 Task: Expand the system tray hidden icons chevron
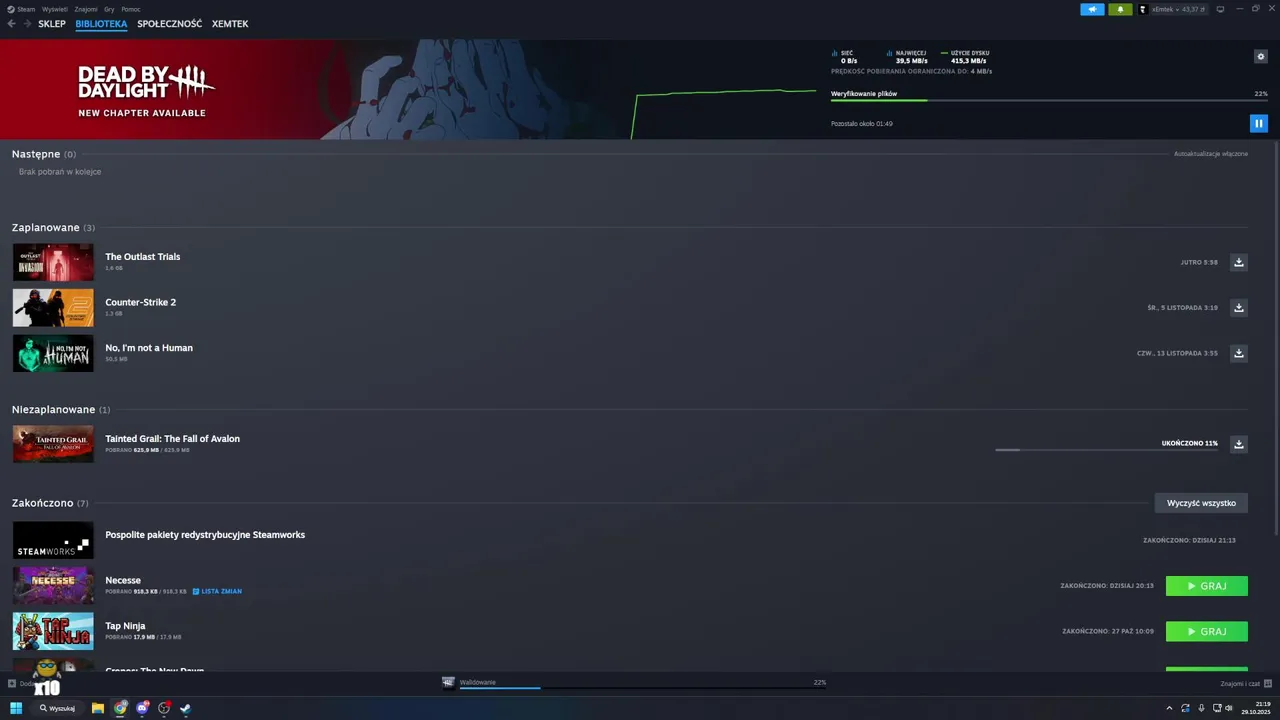(1169, 708)
